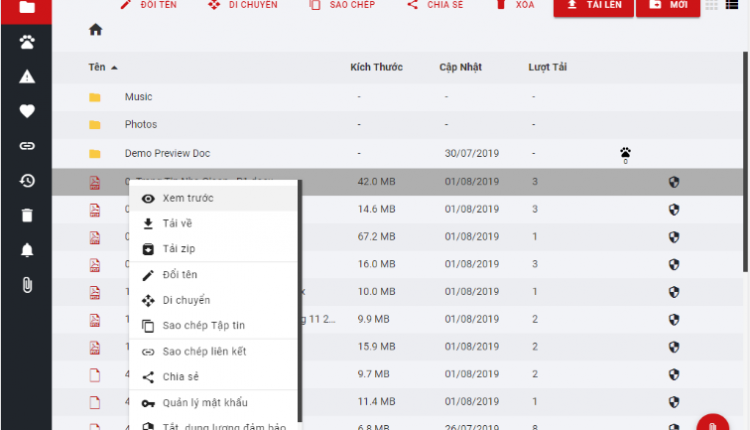Sort the list by Cập Nhật column
Viewport: 750px width, 430px height.
tap(460, 67)
